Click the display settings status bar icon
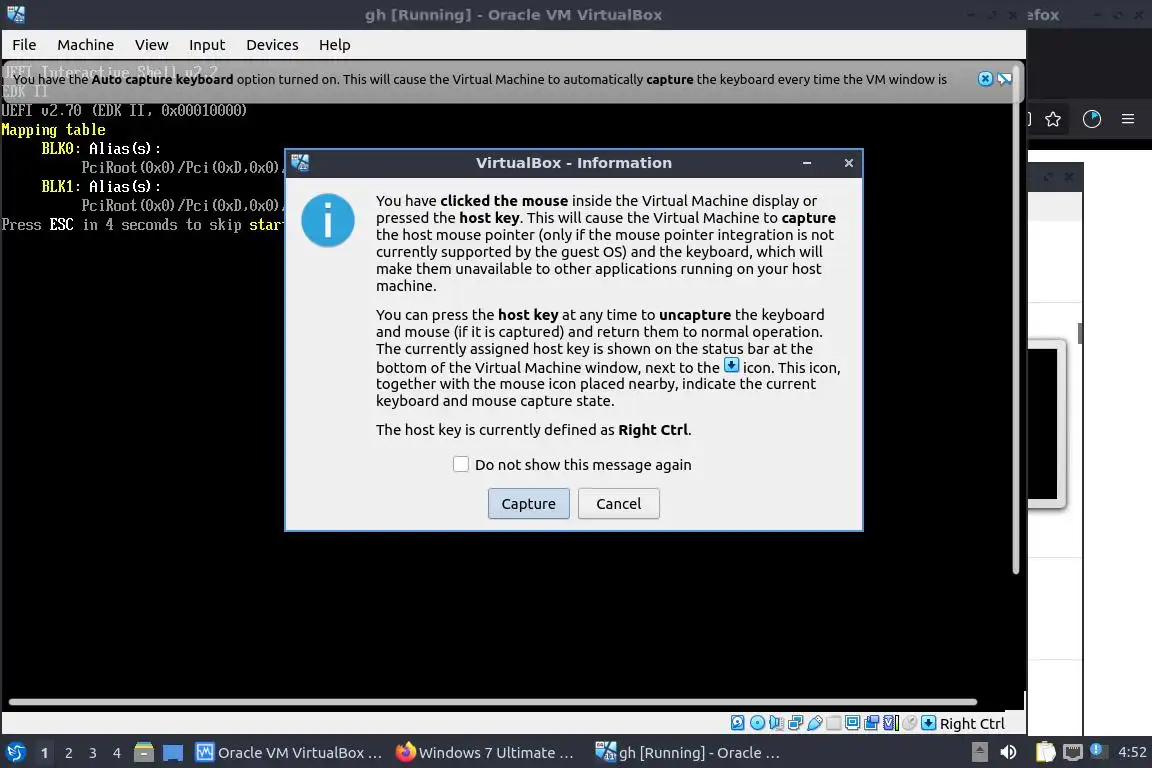The image size is (1152, 768). (x=852, y=723)
